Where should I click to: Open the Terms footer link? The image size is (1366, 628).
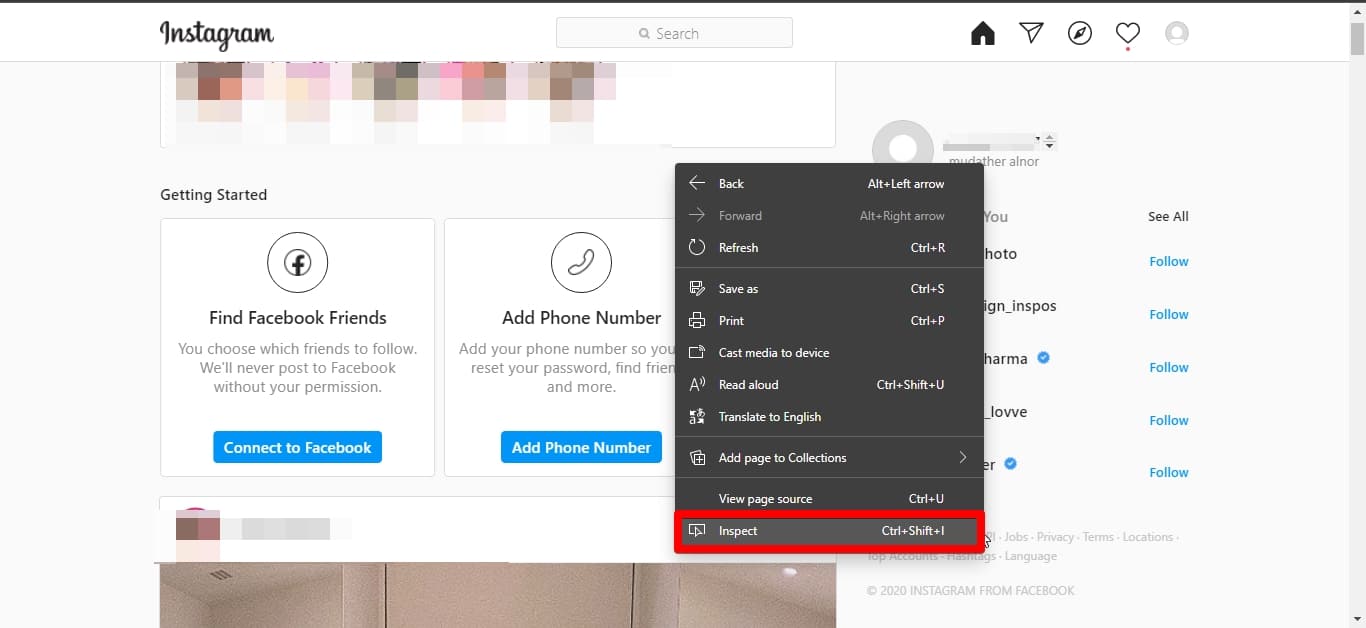click(x=1098, y=537)
